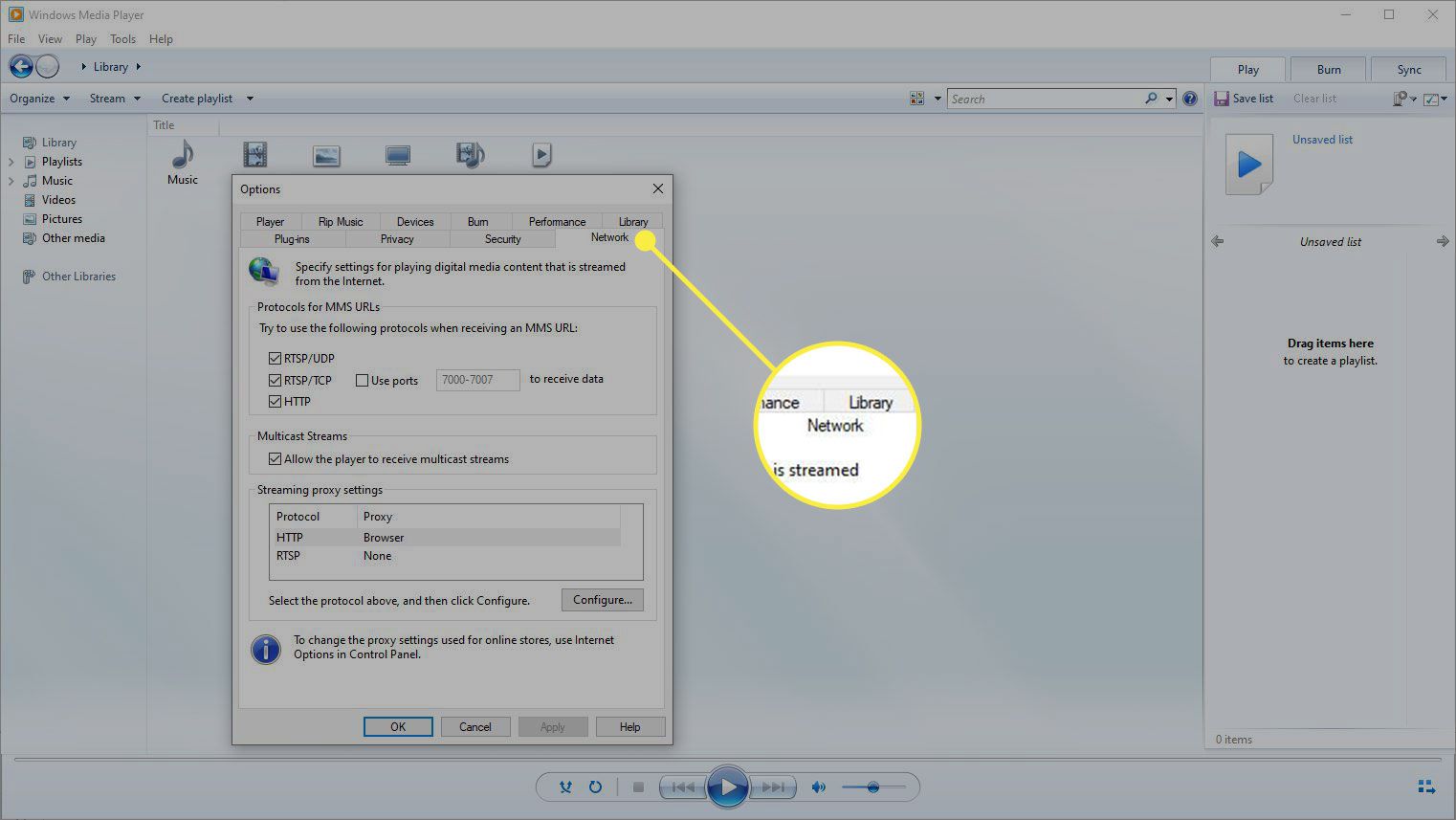Click the Play button
The height and width of the screenshot is (820, 1456).
[x=728, y=787]
